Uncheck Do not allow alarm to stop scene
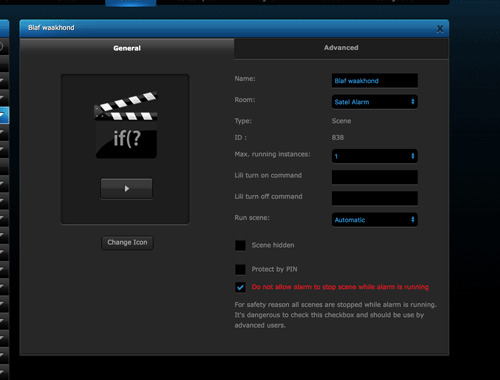500x380 pixels. [x=240, y=287]
